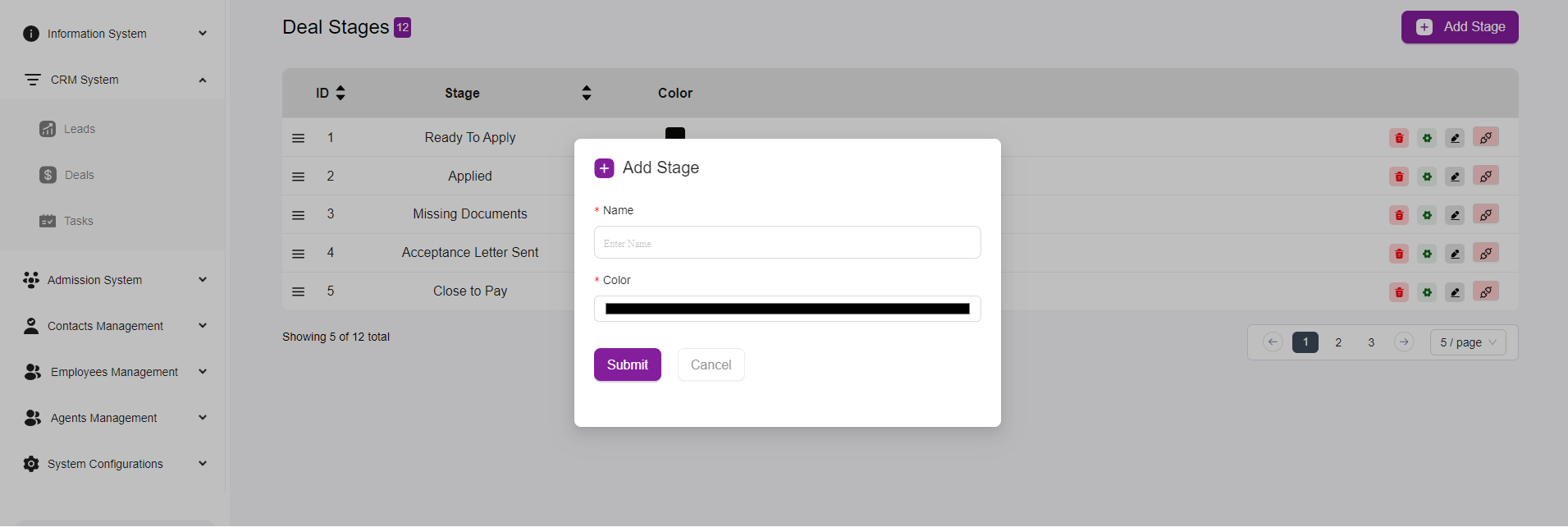
Task: Click the pencil edit icon for the Applied row
Action: (1455, 177)
